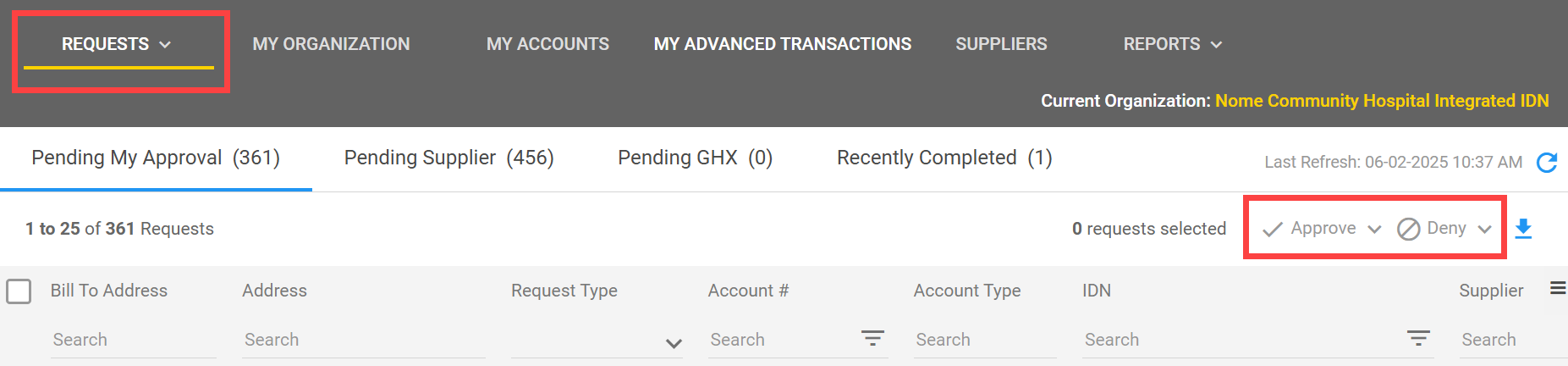
Task: Open the Reports menu
Action: click(1172, 44)
